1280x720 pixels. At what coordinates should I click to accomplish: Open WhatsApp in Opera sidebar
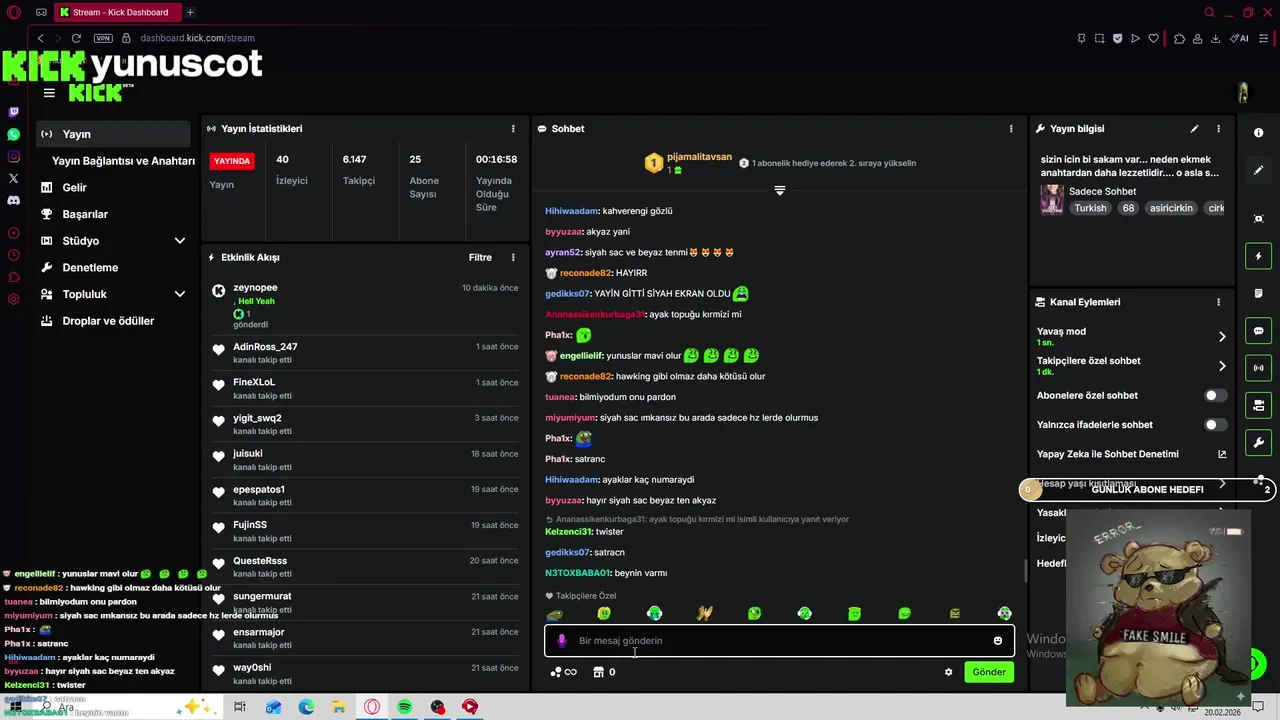click(x=13, y=134)
